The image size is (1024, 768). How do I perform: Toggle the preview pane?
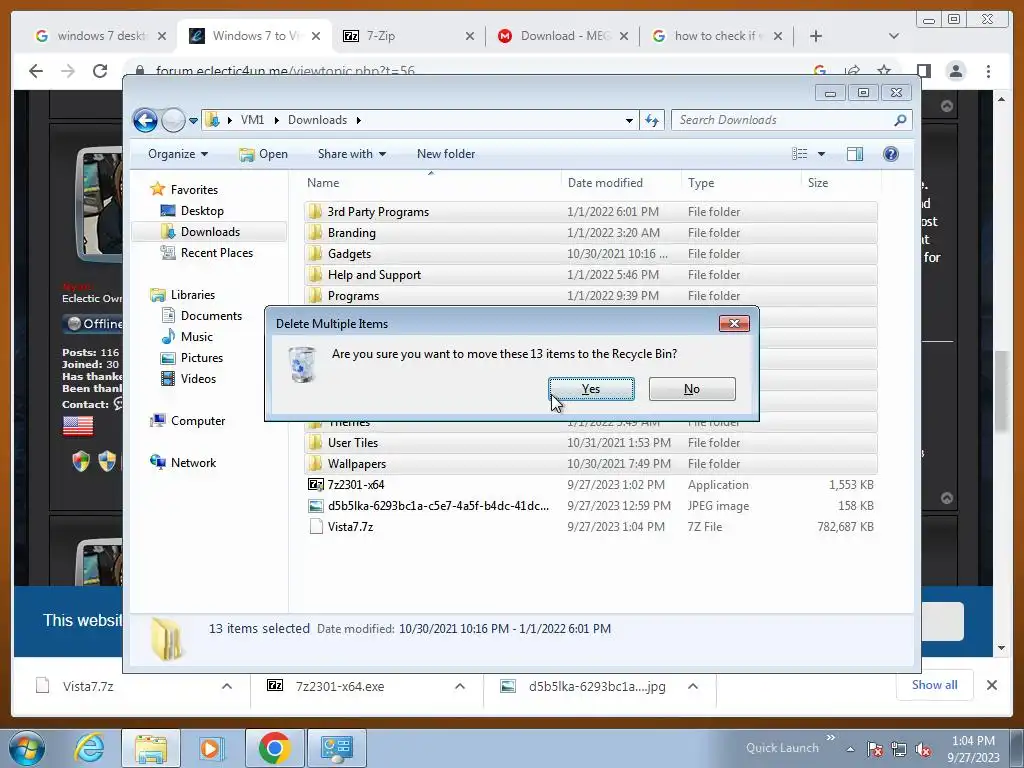point(855,154)
